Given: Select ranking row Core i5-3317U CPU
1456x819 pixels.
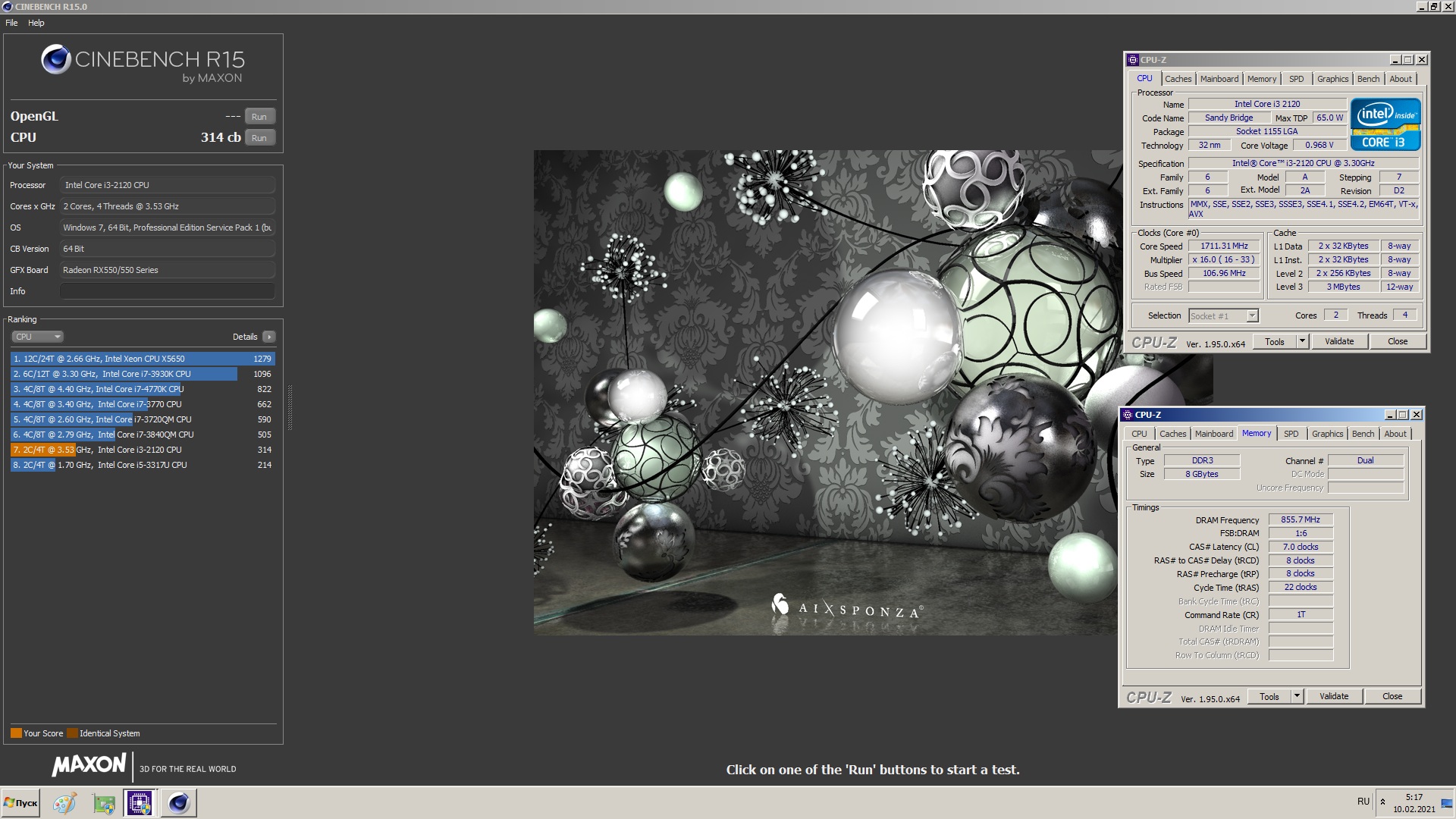Looking at the screenshot, I should click(x=143, y=465).
